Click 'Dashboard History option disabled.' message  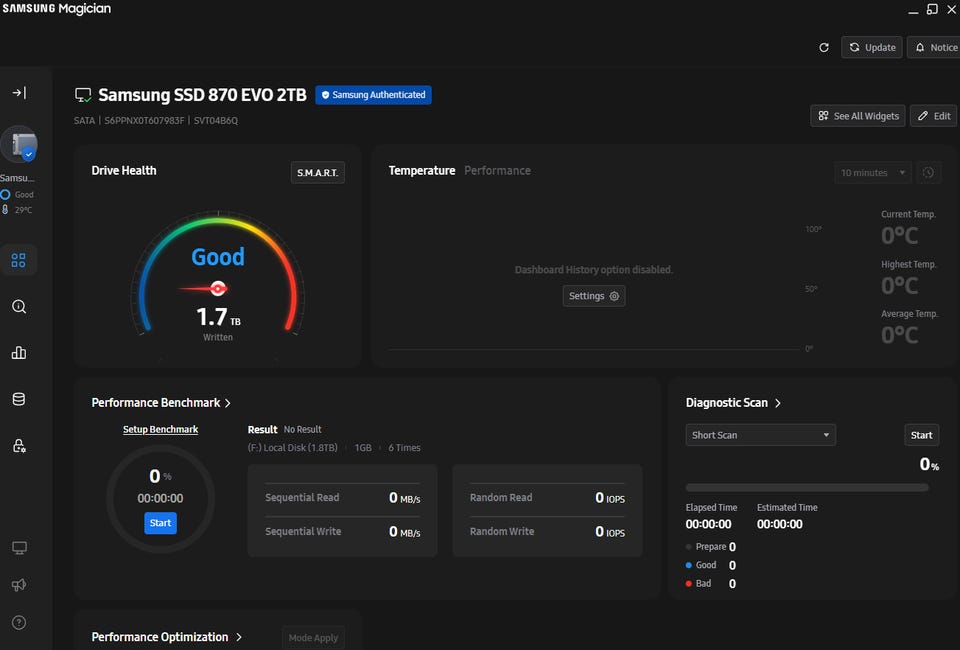pyautogui.click(x=593, y=270)
